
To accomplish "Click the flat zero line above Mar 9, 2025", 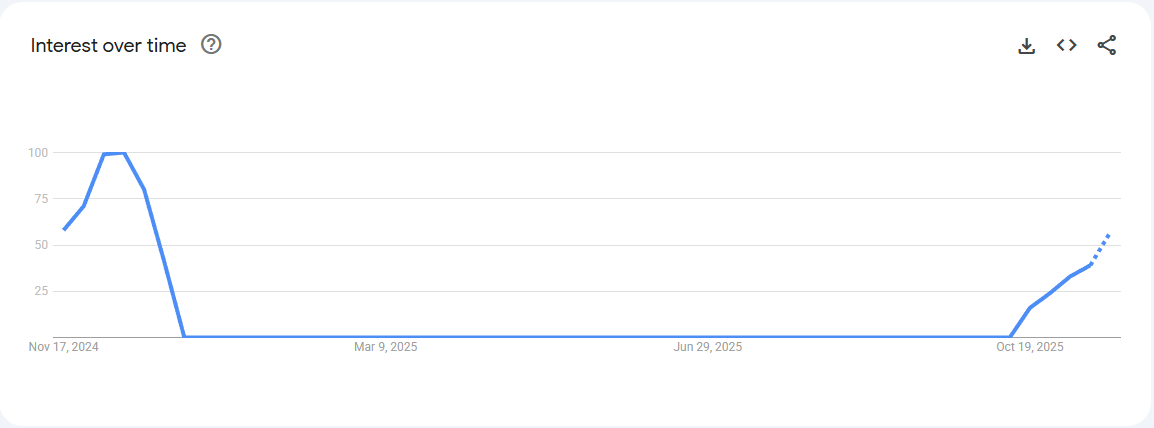I will pos(386,336).
